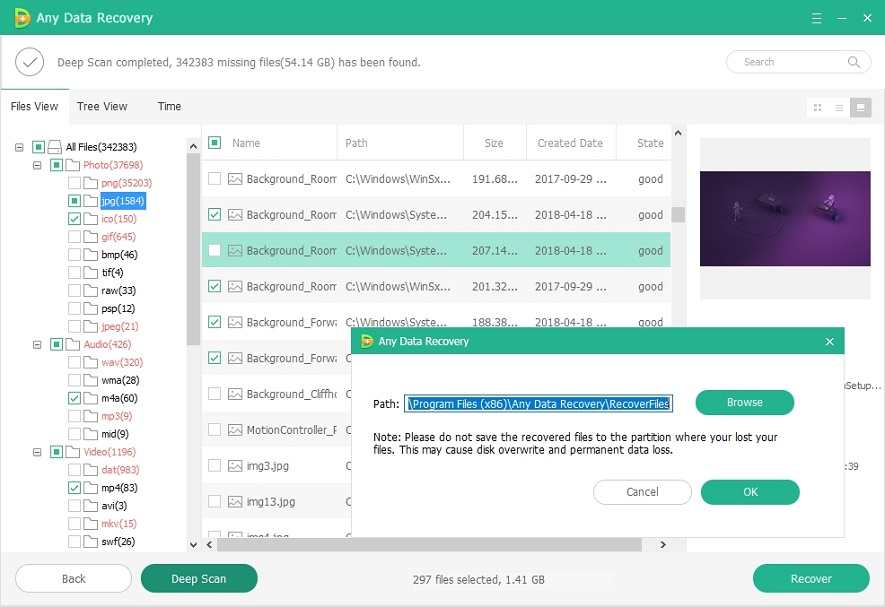Click the horizontal scrollbar thumb

(430, 545)
